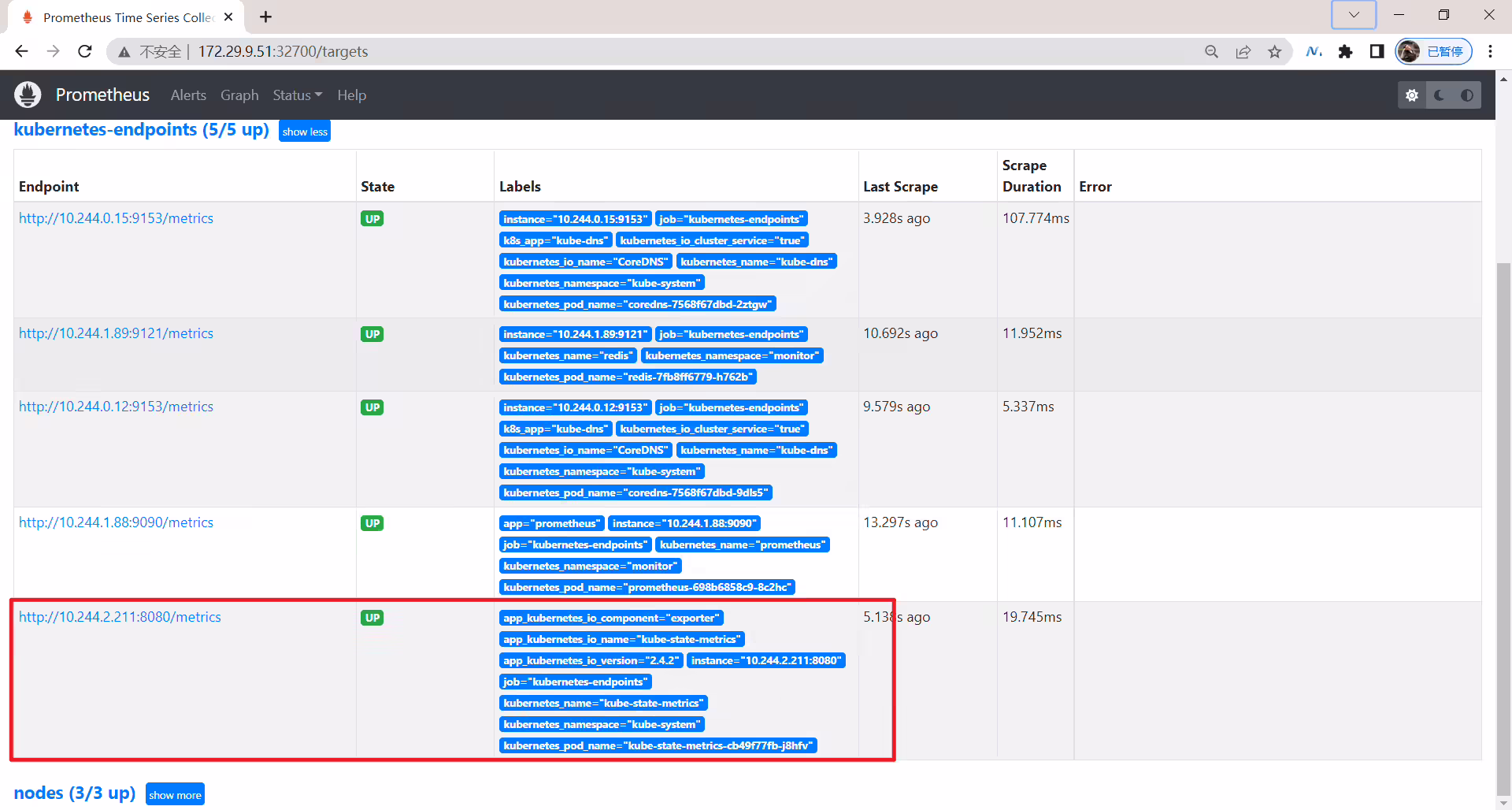Click kubernetes_namespace="monitor" label in redis row
1512x810 pixels.
pos(732,355)
